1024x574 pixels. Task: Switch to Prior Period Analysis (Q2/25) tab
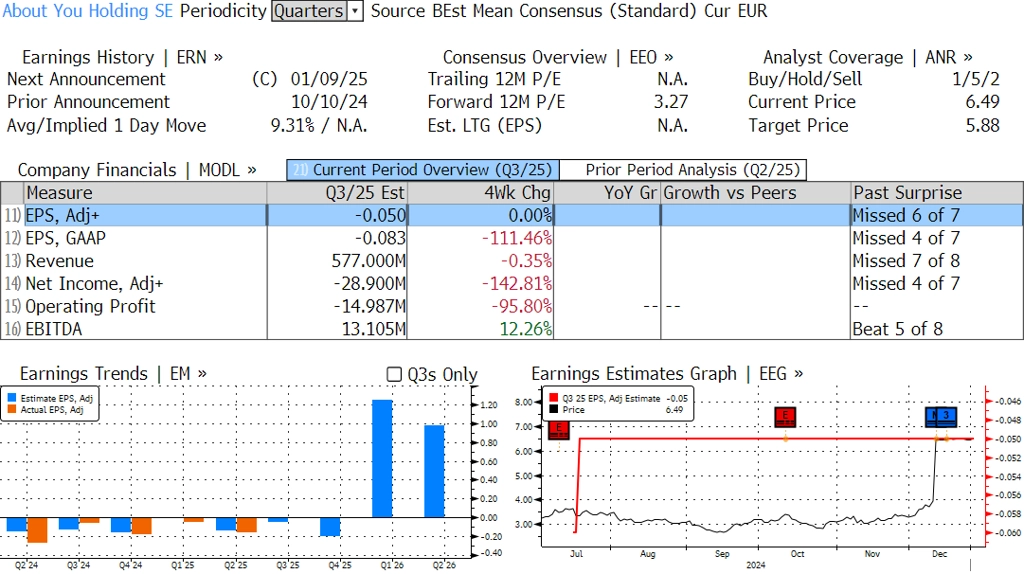684,170
